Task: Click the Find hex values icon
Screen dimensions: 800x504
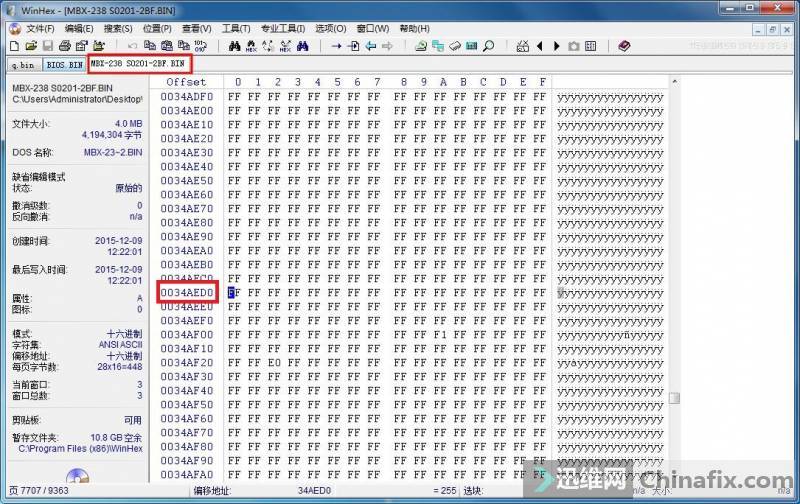Action: pos(252,46)
